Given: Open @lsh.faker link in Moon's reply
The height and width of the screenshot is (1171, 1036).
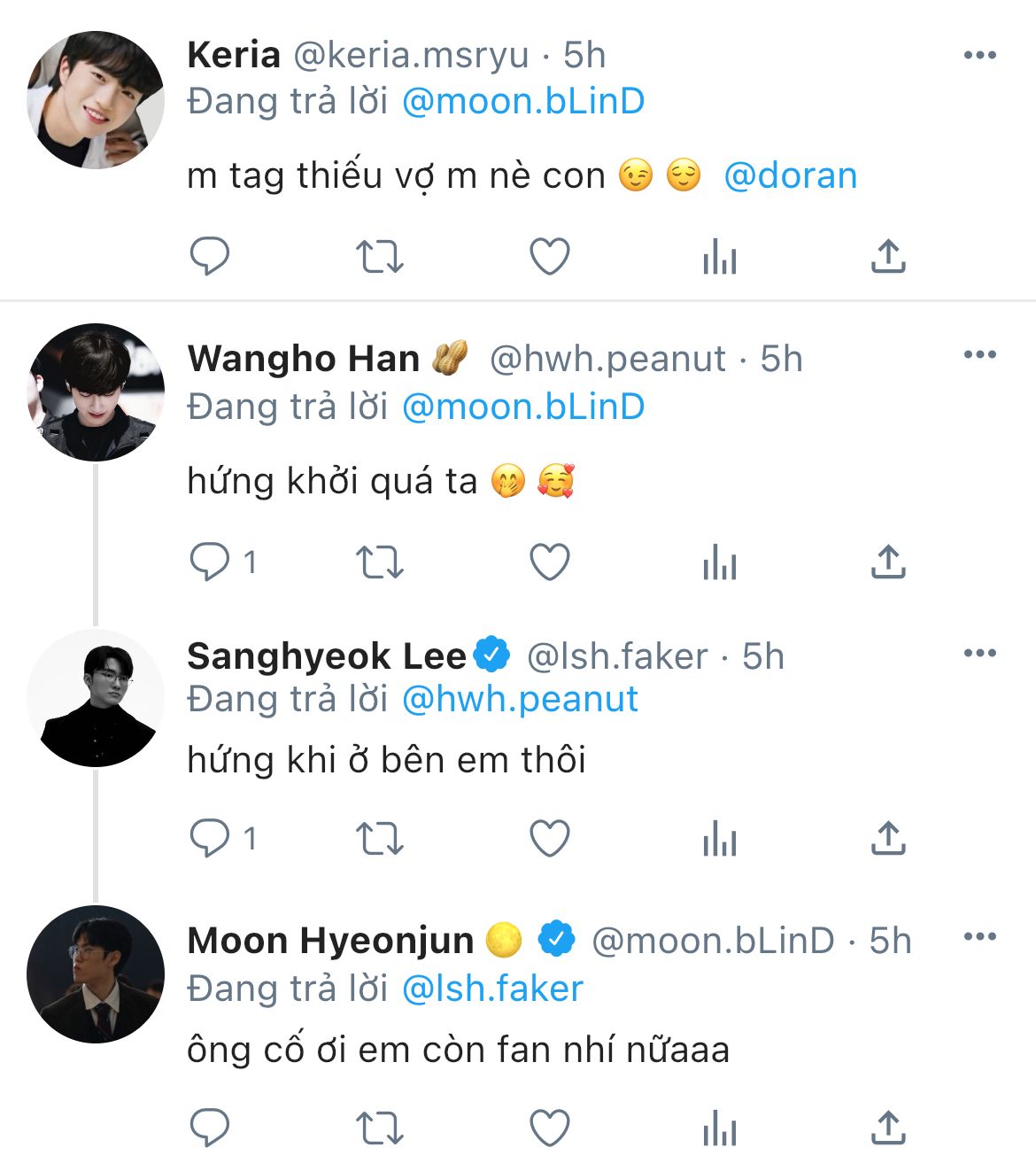Looking at the screenshot, I should pyautogui.click(x=492, y=989).
